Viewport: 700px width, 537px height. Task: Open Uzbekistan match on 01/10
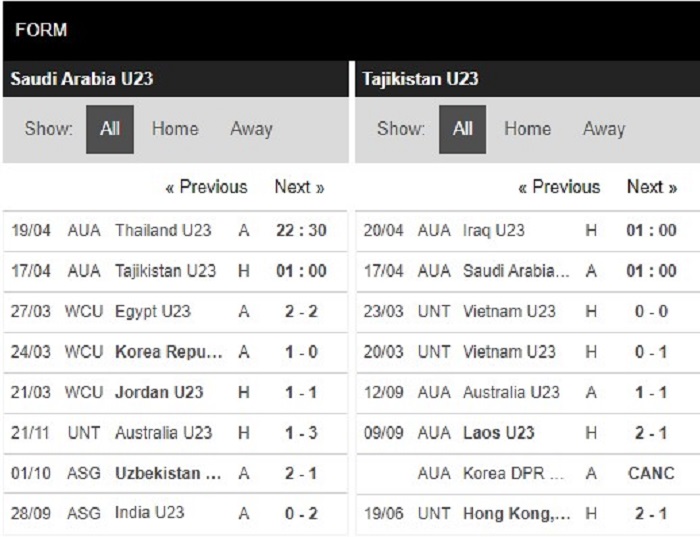175,473
